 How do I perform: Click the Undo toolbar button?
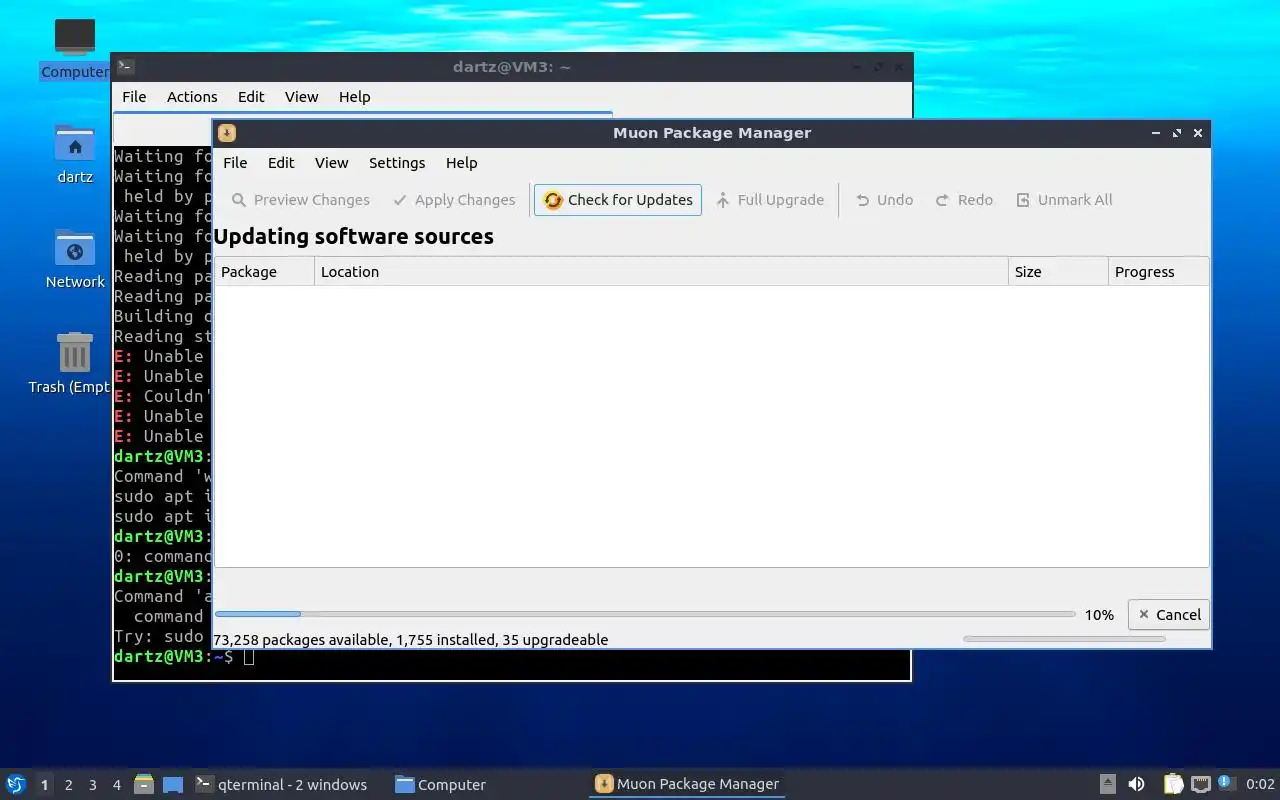(x=884, y=200)
